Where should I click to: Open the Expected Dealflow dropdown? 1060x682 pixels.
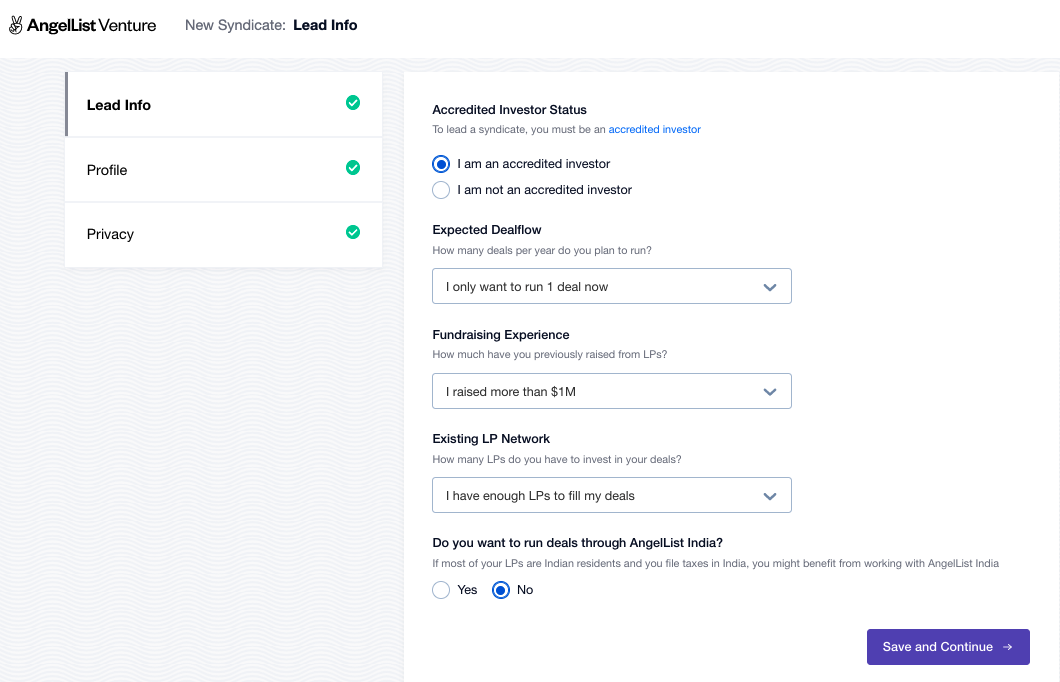[x=612, y=287]
